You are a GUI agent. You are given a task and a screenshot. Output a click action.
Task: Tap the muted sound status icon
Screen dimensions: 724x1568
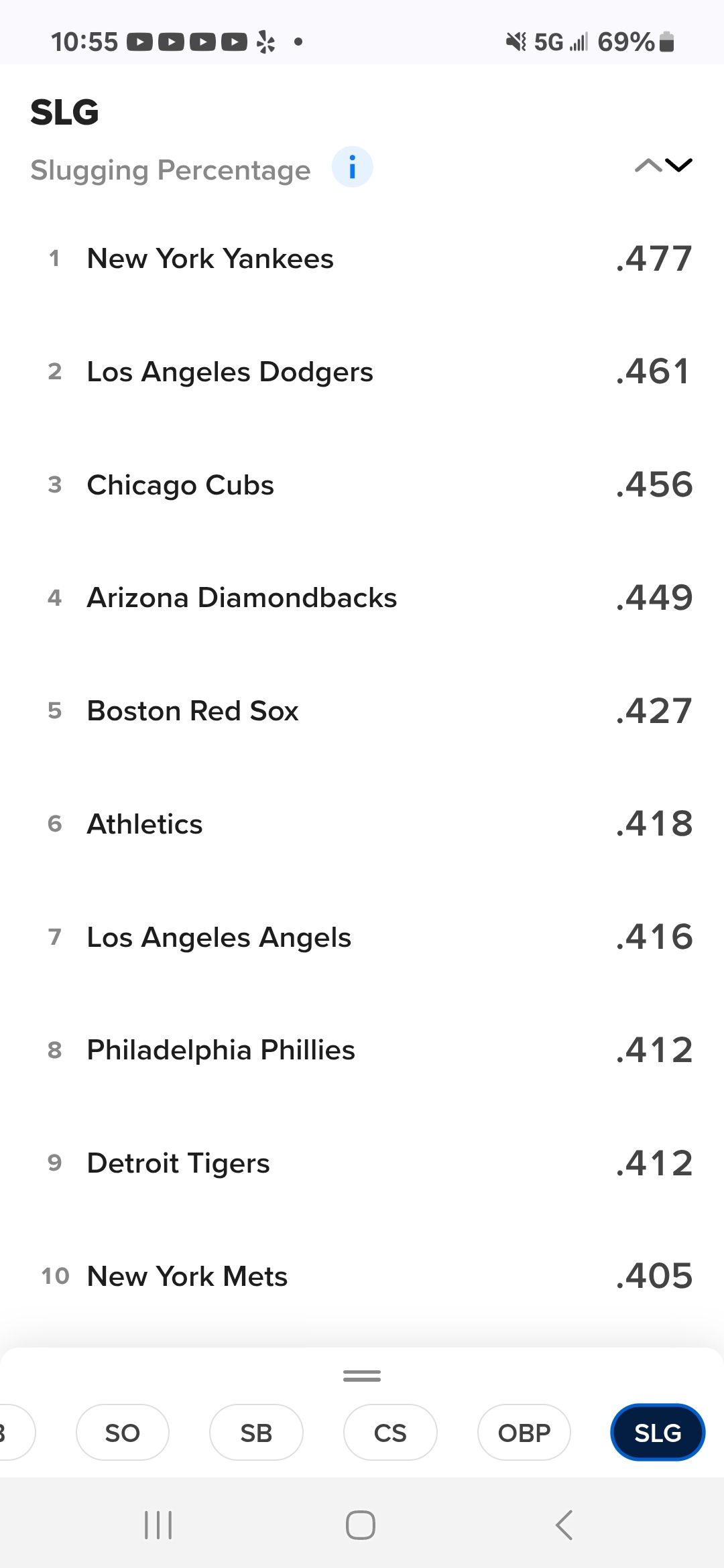pyautogui.click(x=516, y=42)
